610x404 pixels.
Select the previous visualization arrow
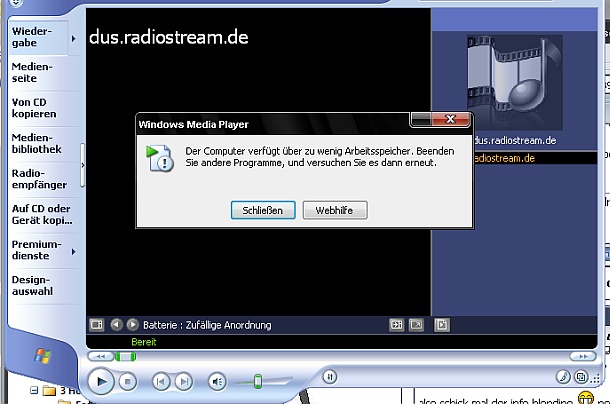coord(116,325)
